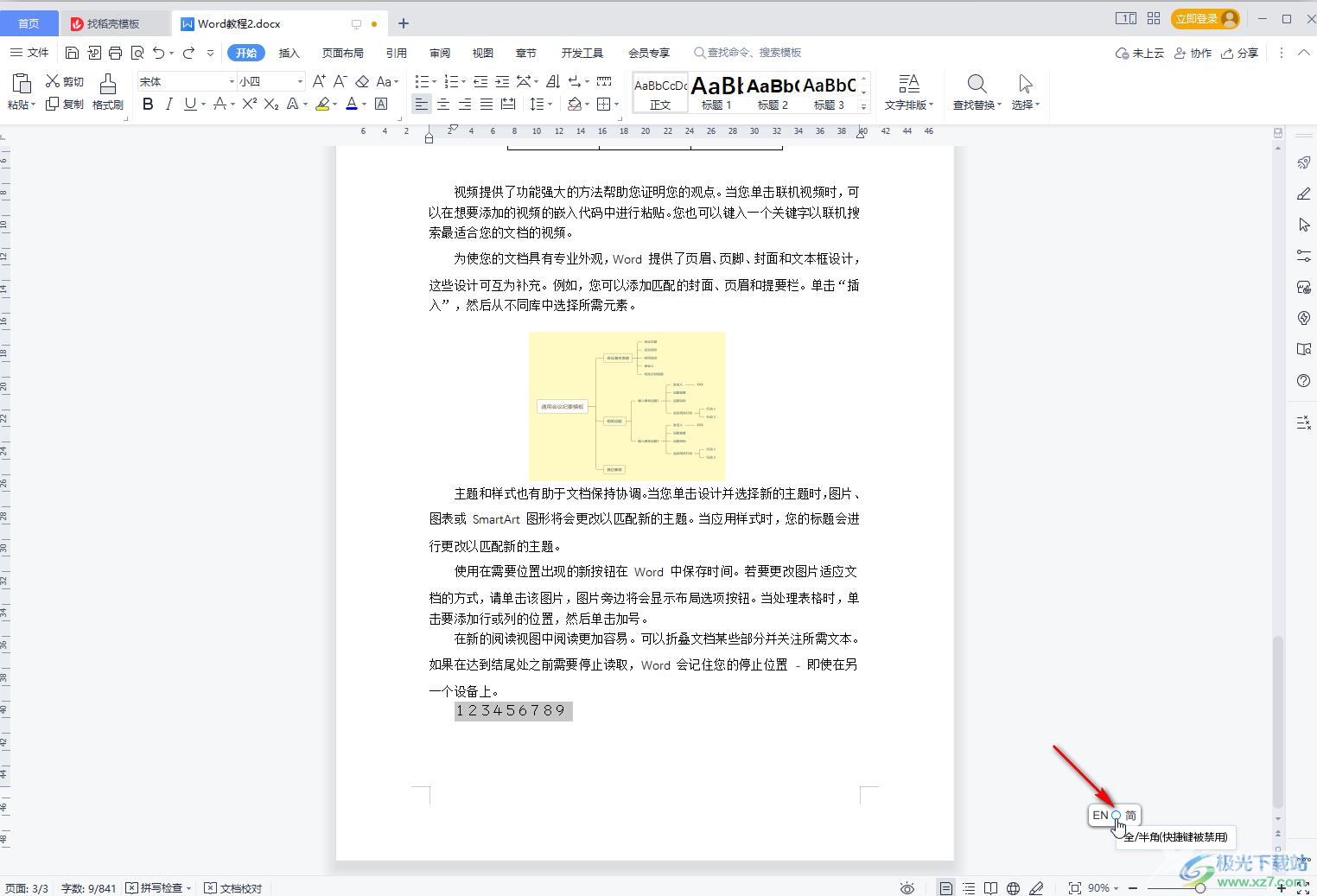
Task: Activate the 格式刷 format painter
Action: pyautogui.click(x=108, y=92)
